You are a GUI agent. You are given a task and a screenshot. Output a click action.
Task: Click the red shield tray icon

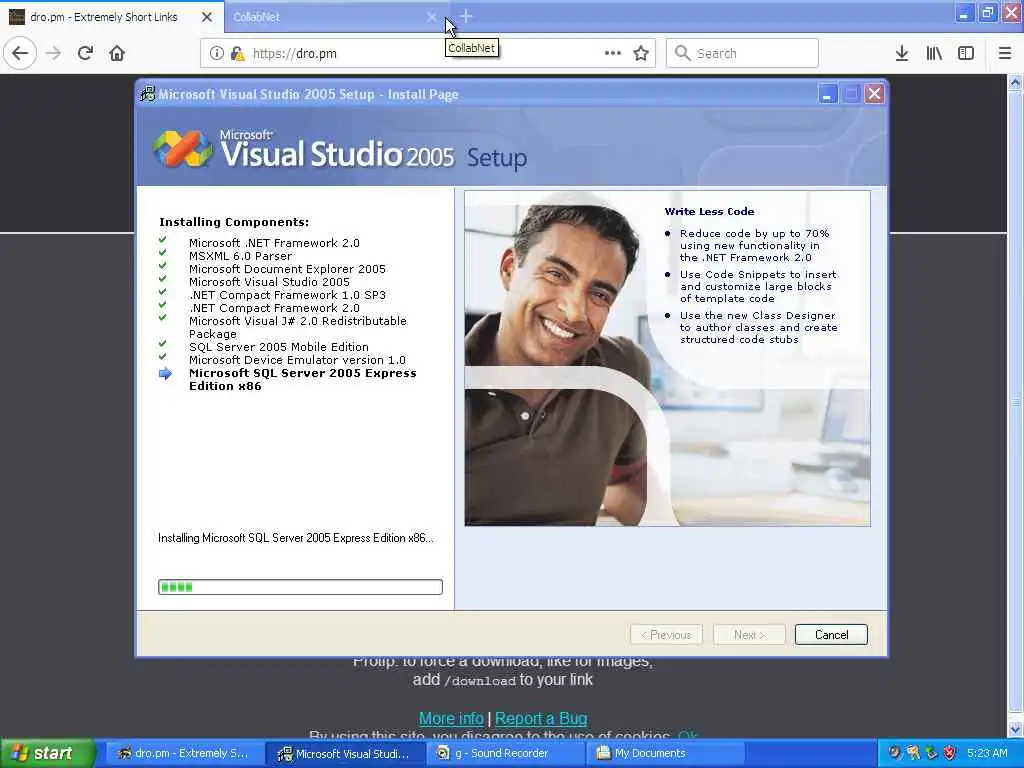click(x=950, y=753)
